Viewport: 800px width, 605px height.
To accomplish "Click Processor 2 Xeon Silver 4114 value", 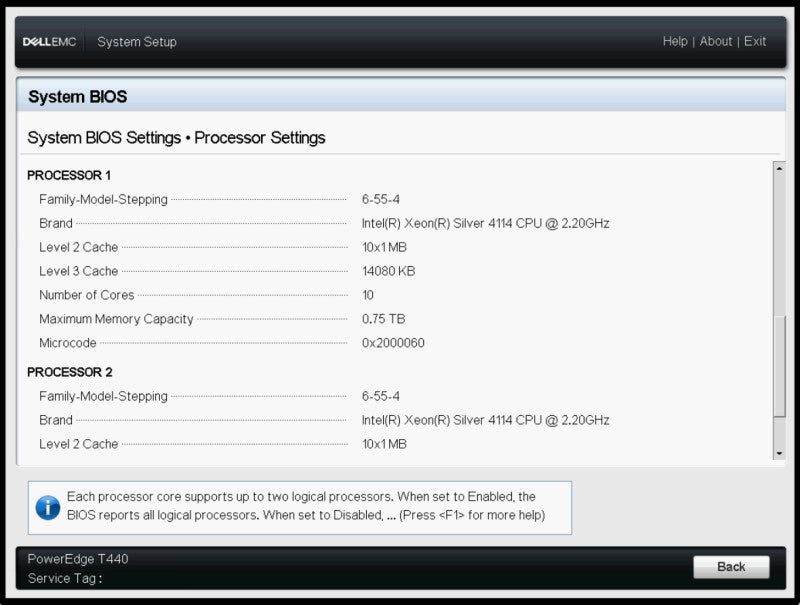I will point(485,420).
